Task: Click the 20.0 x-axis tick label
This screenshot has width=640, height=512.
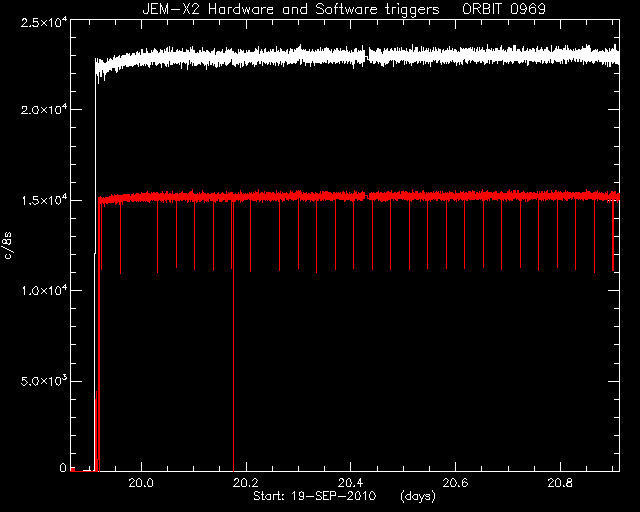Action: click(x=141, y=483)
